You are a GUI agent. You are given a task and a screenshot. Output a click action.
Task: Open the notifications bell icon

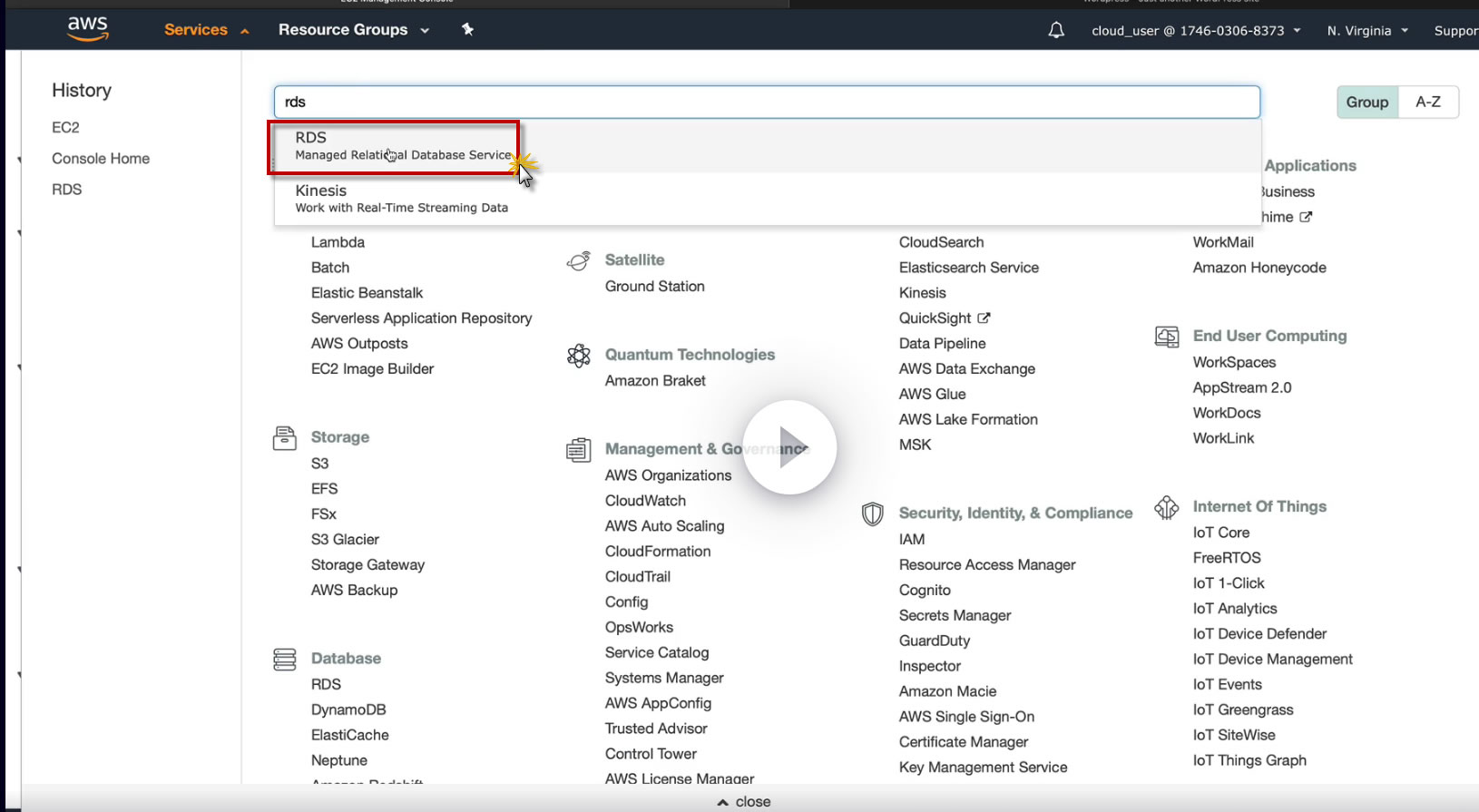pyautogui.click(x=1056, y=30)
